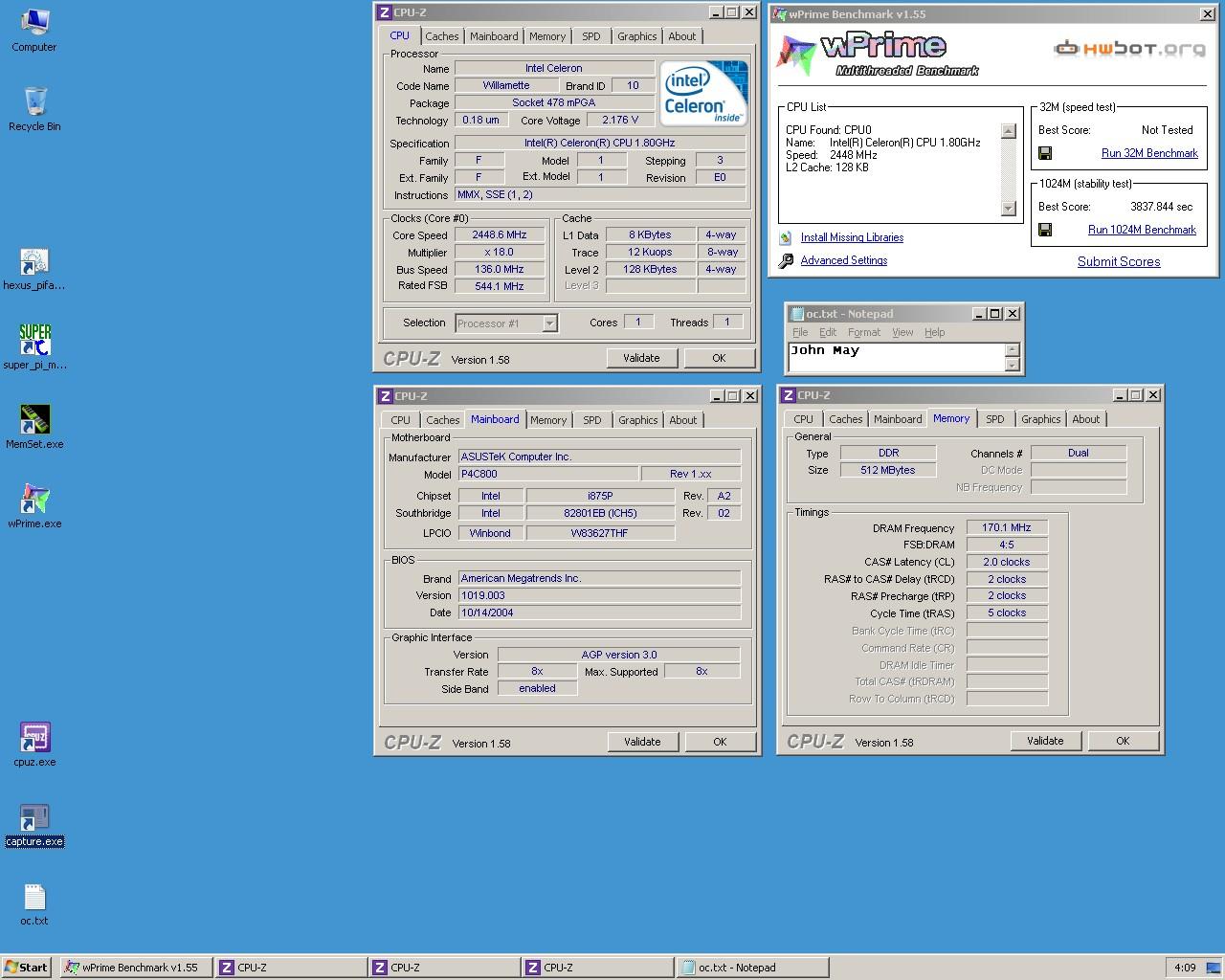The image size is (1225, 980).
Task: Click Run 1024M Benchmark link
Action: 1142,230
